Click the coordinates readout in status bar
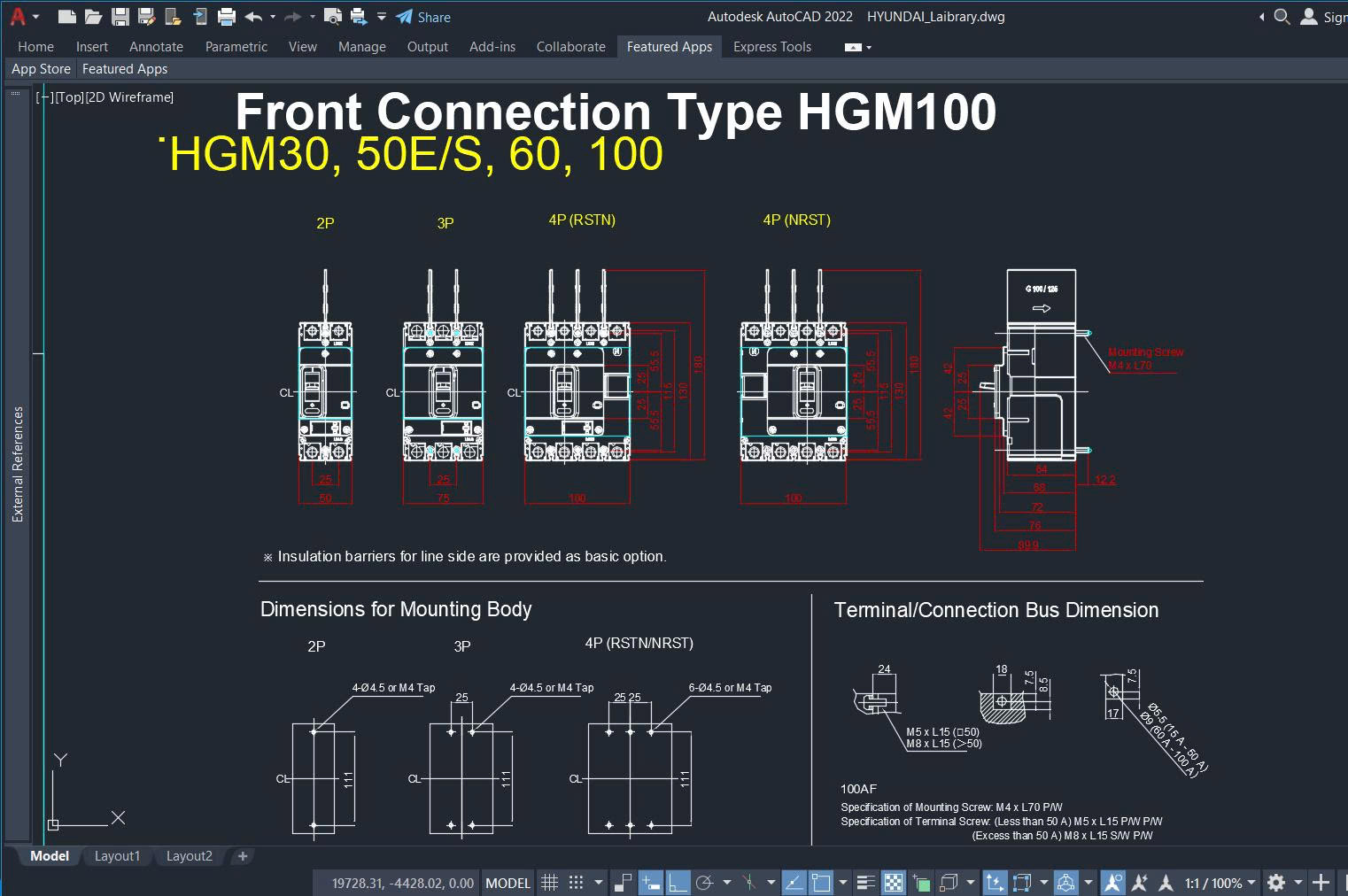 [402, 883]
